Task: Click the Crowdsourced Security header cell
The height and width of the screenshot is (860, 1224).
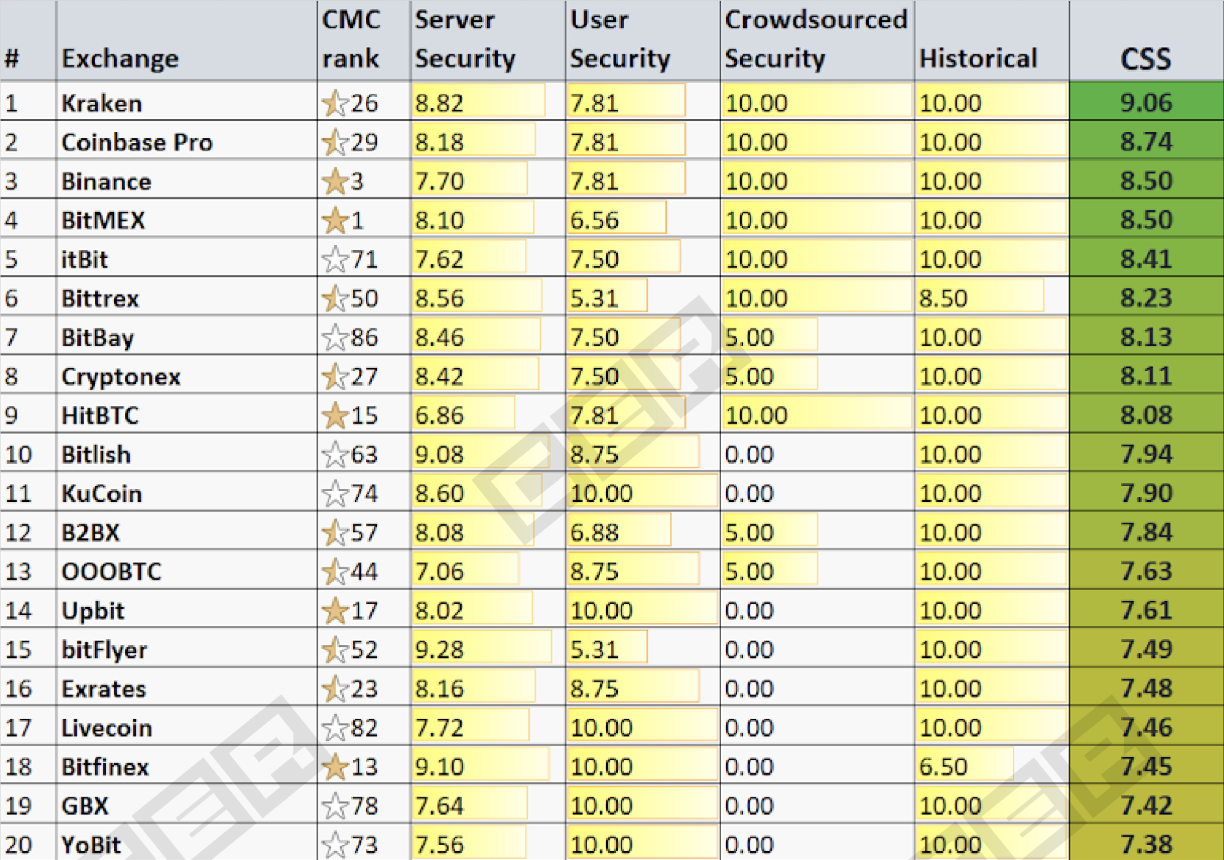Action: click(x=816, y=40)
